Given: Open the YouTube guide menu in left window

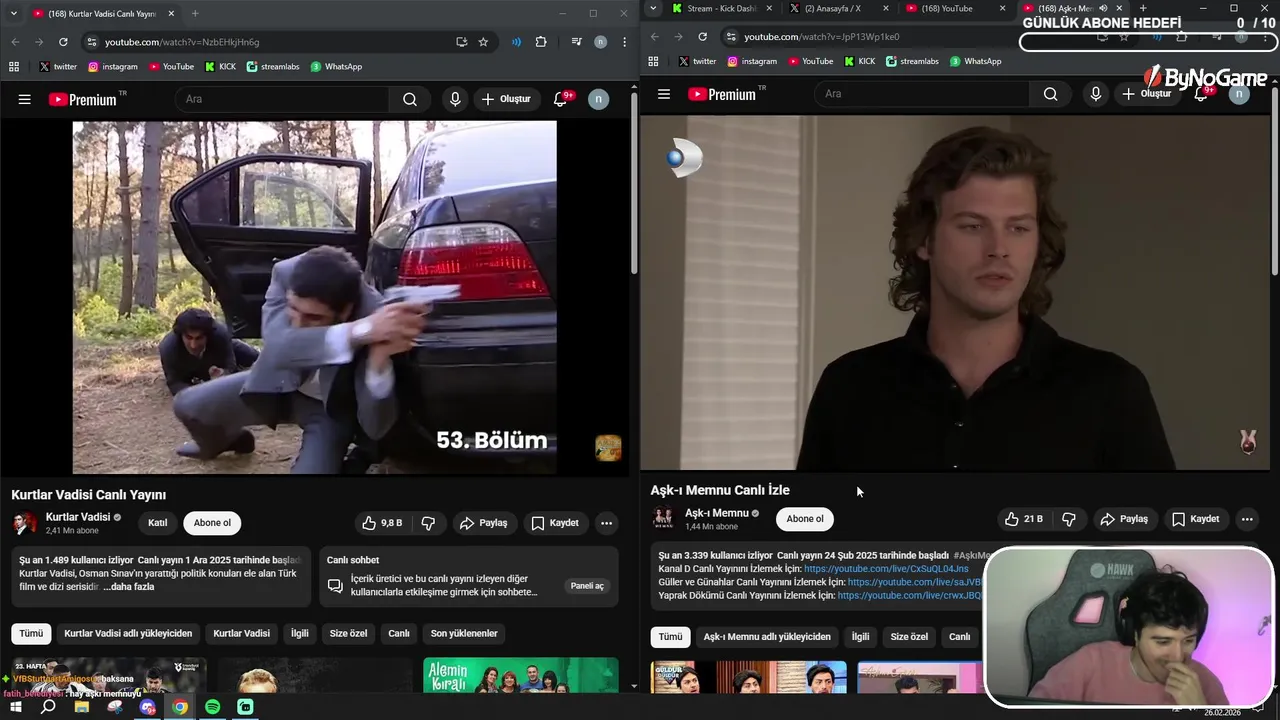Looking at the screenshot, I should point(25,99).
